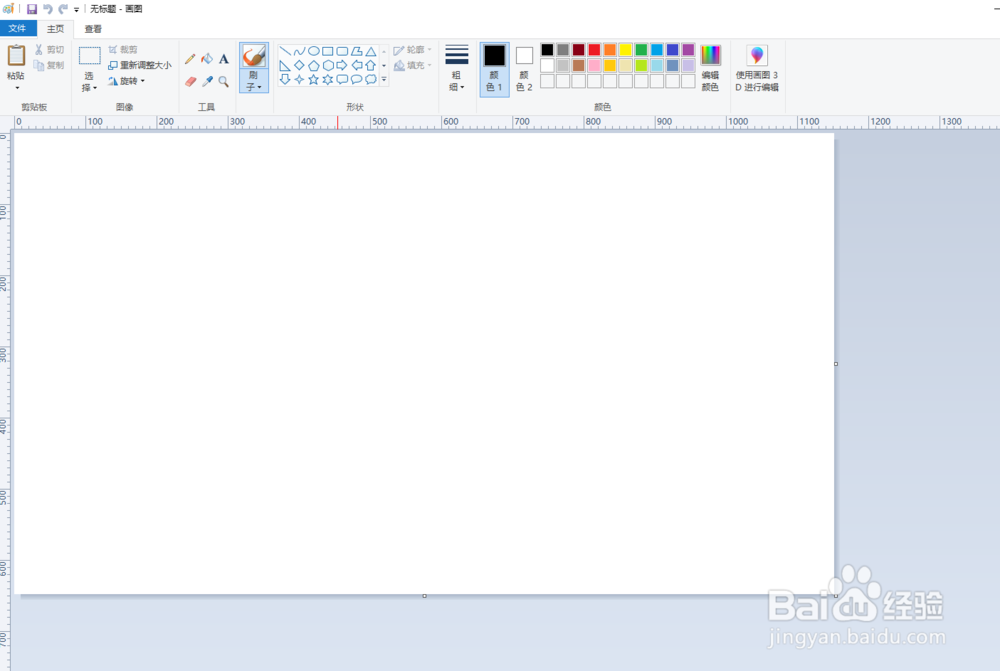Pick the Four-point star shape
1000x671 pixels.
[x=299, y=80]
